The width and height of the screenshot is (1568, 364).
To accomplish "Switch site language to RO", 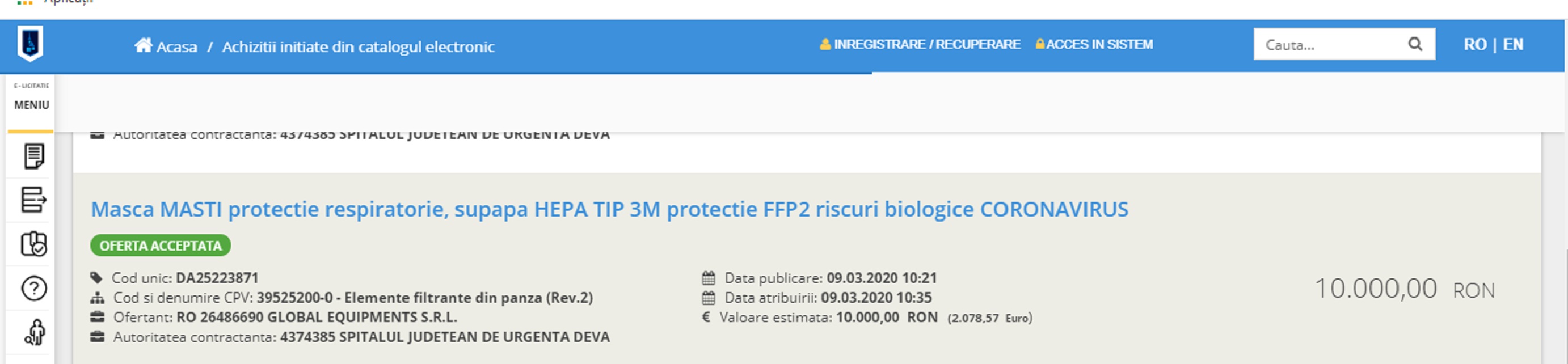I will click(1474, 44).
